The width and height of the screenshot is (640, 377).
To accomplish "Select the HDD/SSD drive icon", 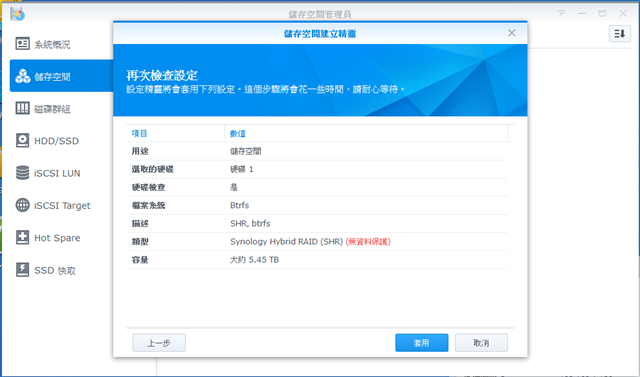I will 22,140.
